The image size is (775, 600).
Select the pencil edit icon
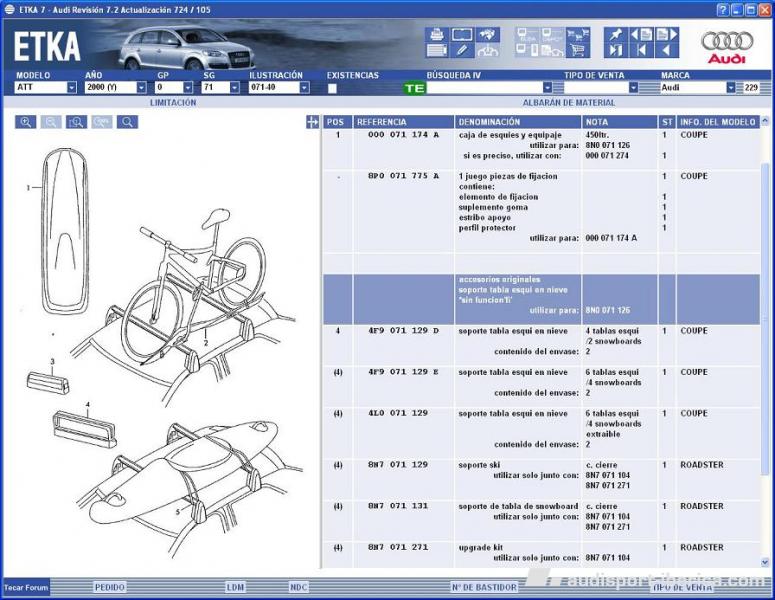coord(462,50)
